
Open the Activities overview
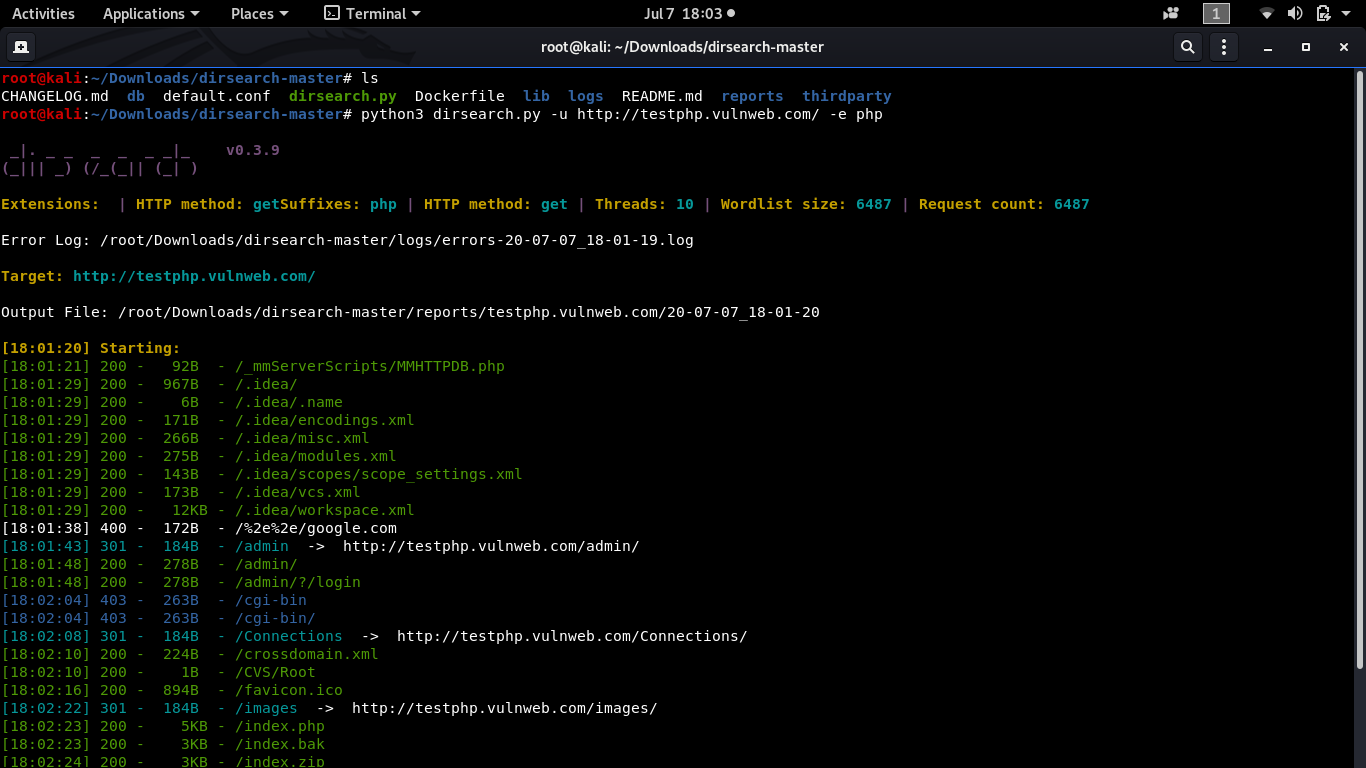pos(43,14)
